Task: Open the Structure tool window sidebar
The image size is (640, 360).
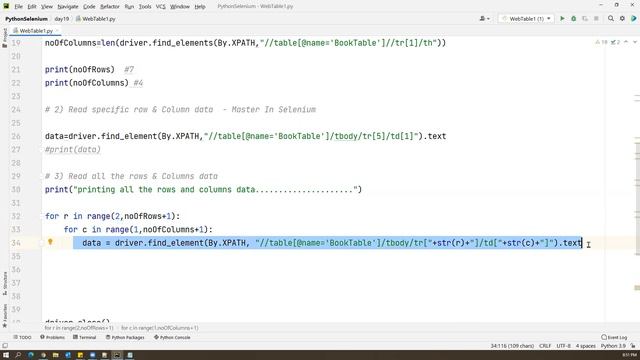Action: (x=4, y=283)
